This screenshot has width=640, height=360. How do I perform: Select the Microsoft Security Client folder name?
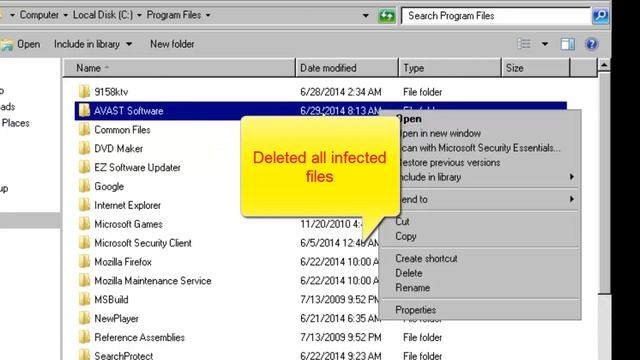(143, 243)
